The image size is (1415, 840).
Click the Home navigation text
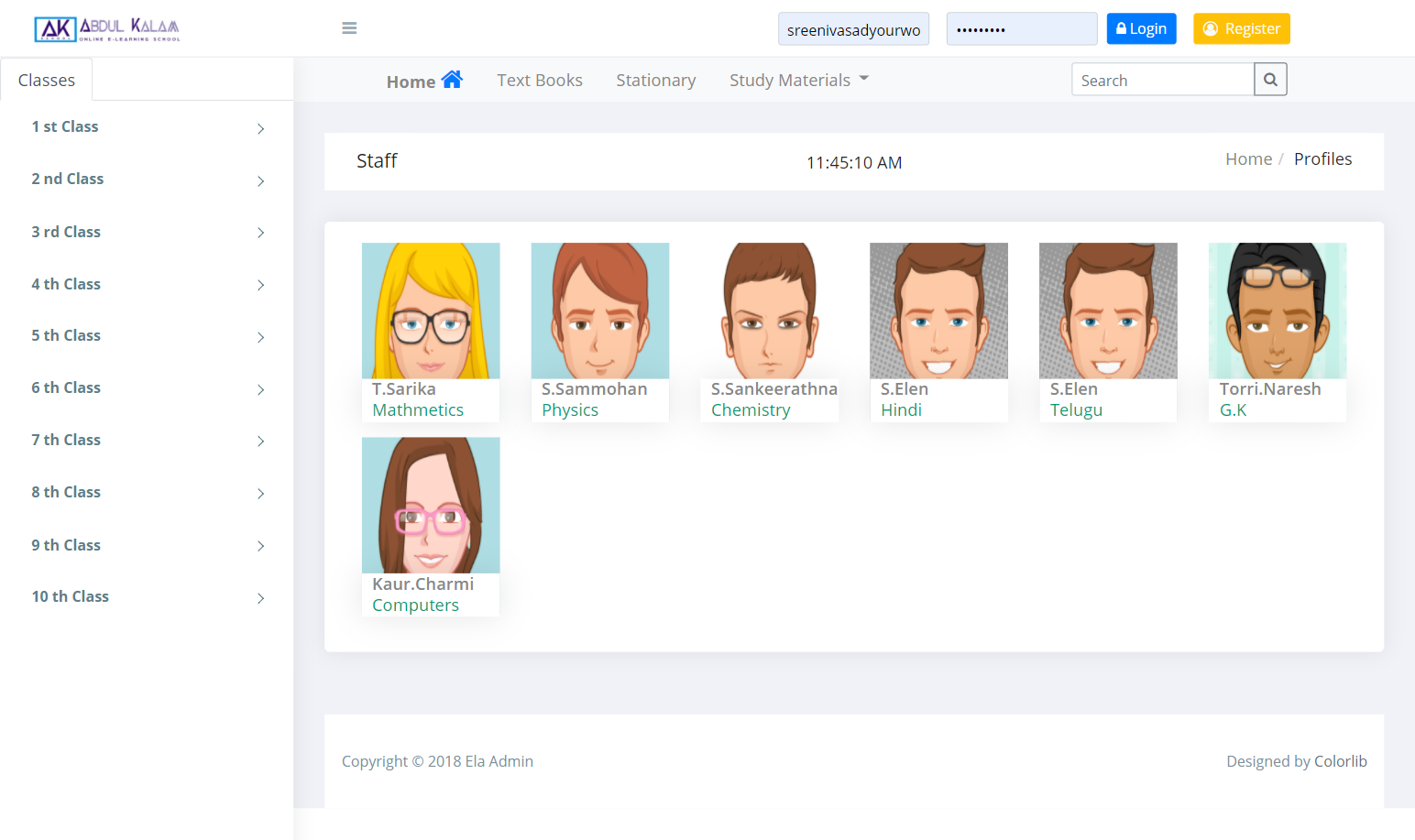pos(411,82)
